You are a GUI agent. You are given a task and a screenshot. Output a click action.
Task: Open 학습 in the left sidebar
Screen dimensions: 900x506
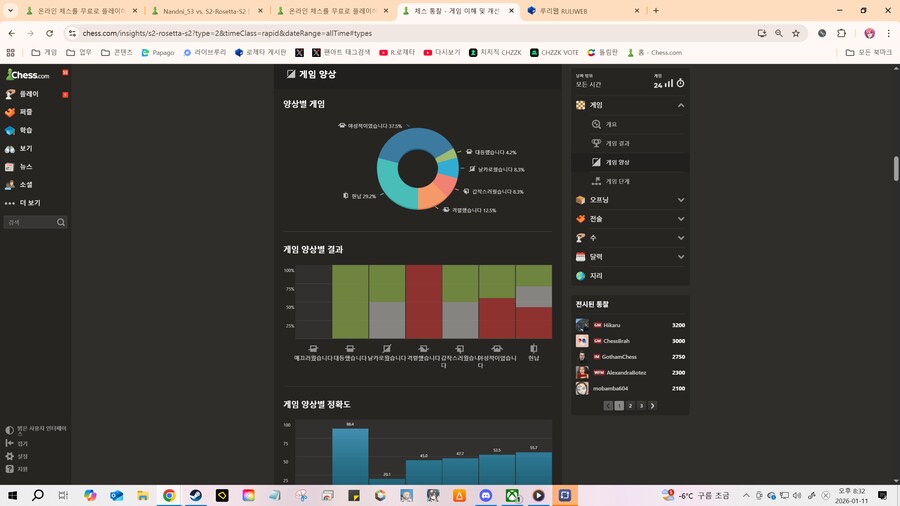click(x=26, y=130)
